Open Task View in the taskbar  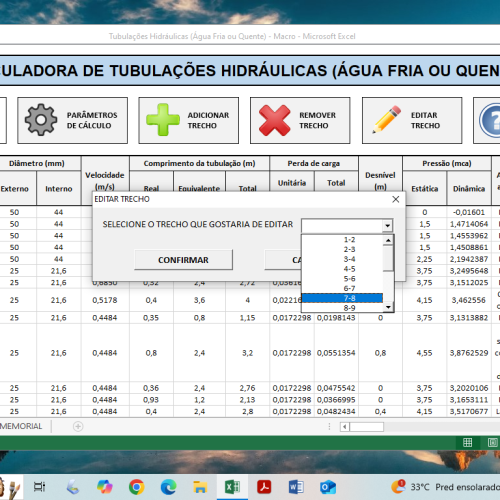(39, 487)
